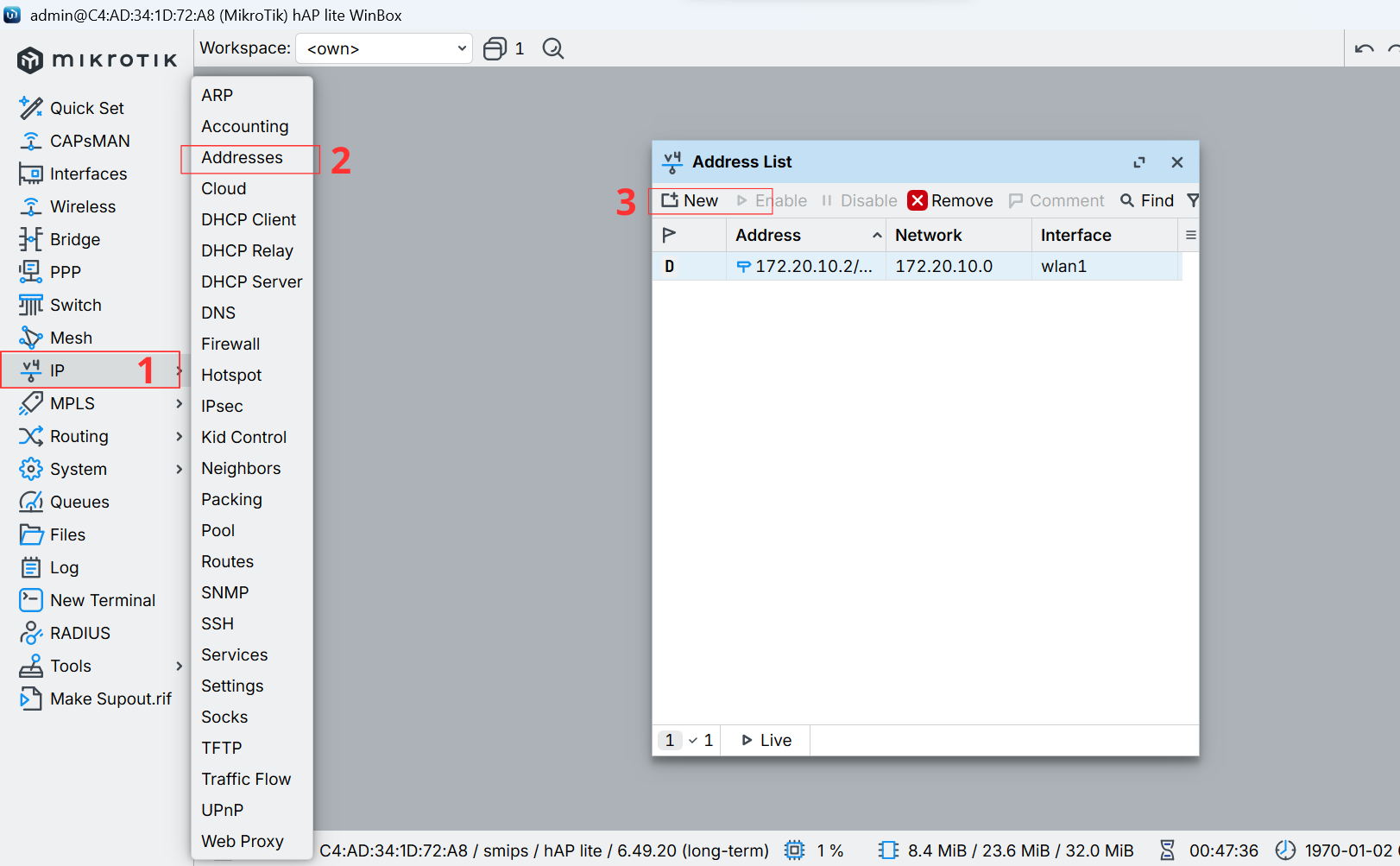Open the RADIUS menu
The image size is (1400, 866).
pyautogui.click(x=65, y=633)
